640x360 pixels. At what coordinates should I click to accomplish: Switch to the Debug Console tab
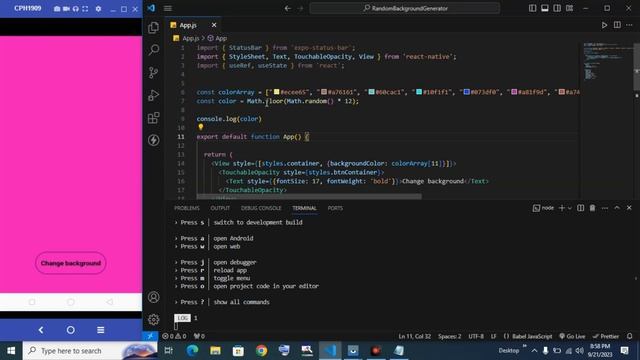coord(261,208)
